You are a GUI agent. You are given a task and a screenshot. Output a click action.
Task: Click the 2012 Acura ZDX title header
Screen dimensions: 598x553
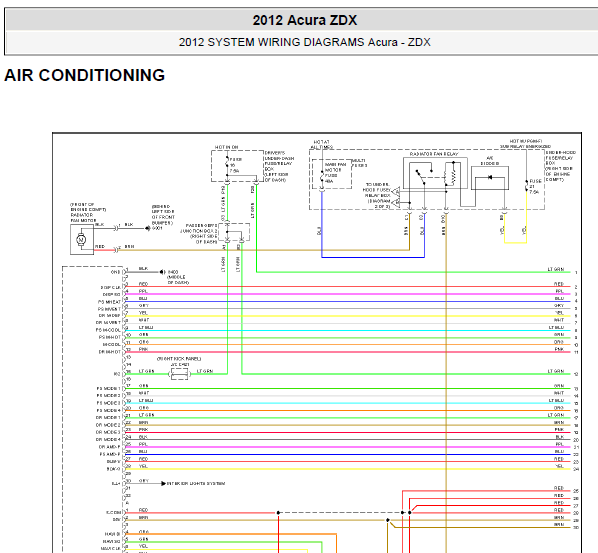tap(304, 20)
